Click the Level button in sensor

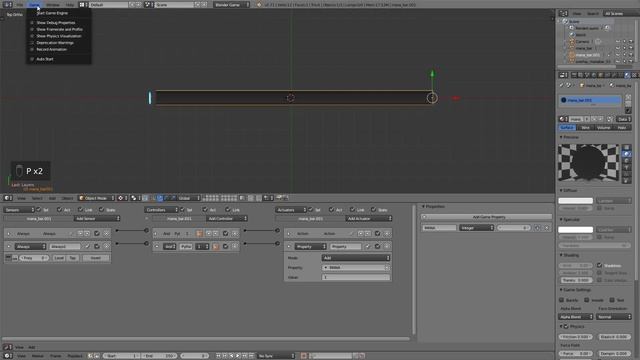click(59, 258)
